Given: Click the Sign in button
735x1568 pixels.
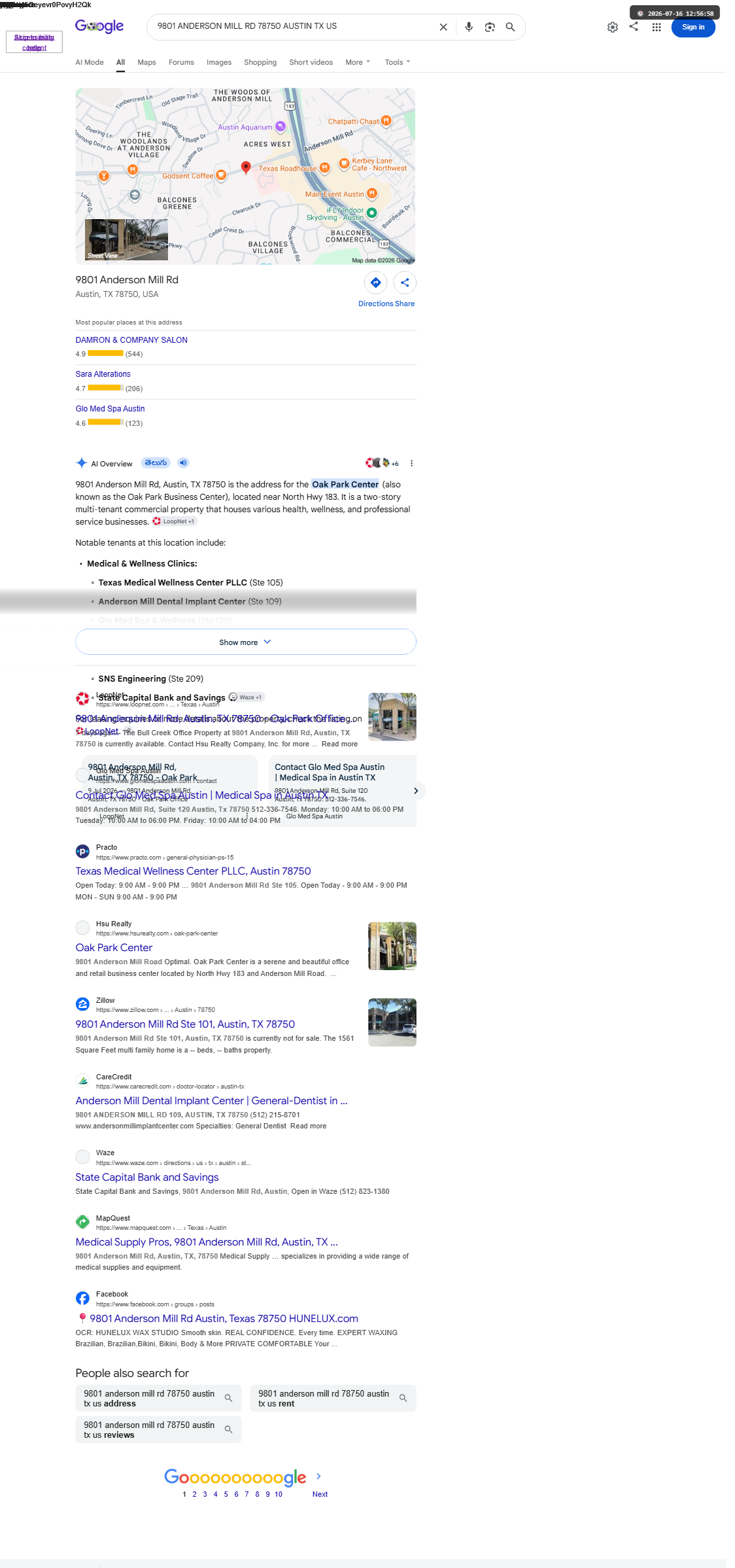Looking at the screenshot, I should click(693, 27).
